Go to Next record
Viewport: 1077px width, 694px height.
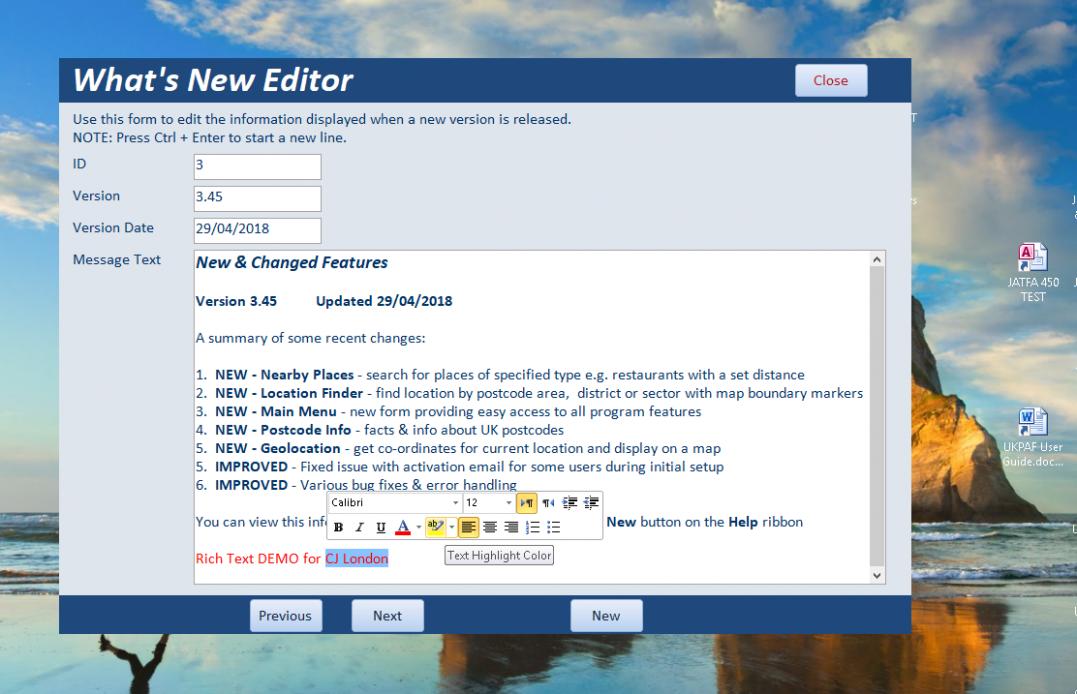coord(387,616)
